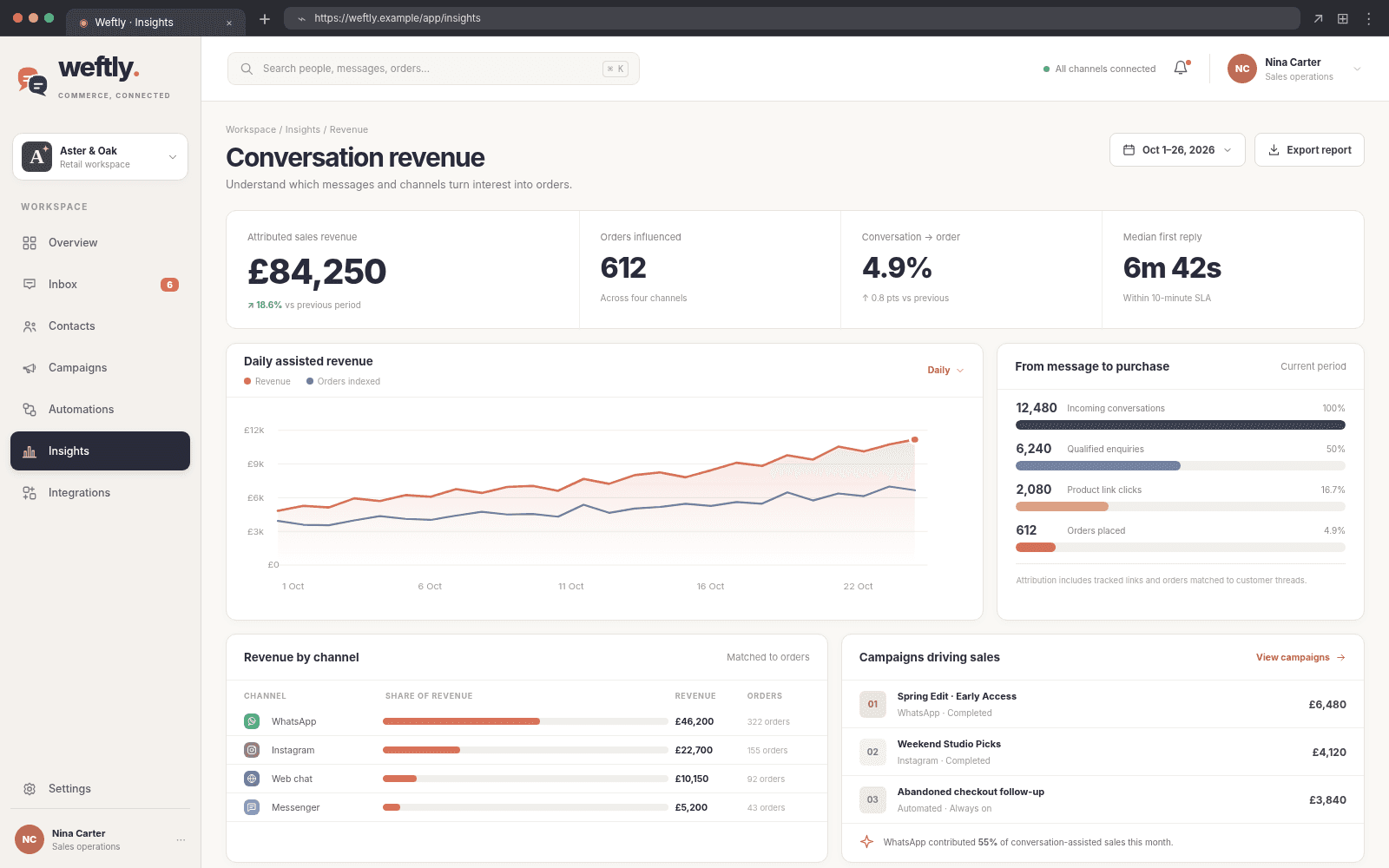Click Incoming conversations progress bar
This screenshot has height=868, width=1389.
(x=1181, y=425)
